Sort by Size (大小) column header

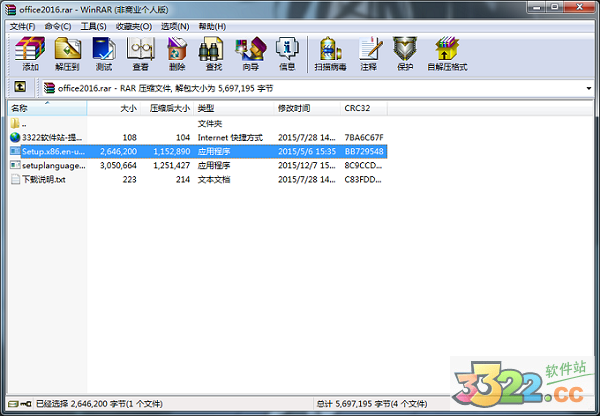(114, 108)
